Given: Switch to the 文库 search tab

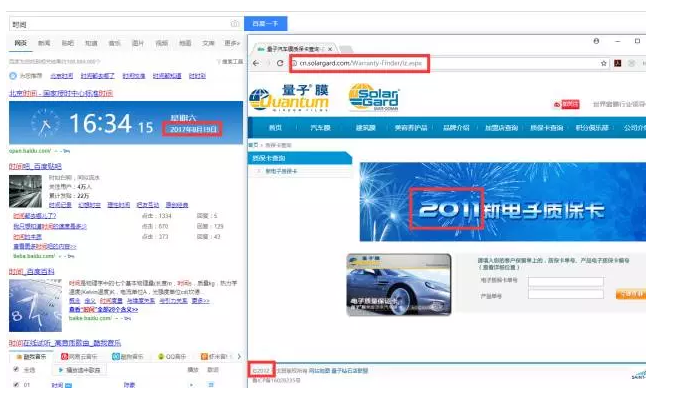Looking at the screenshot, I should coord(208,43).
